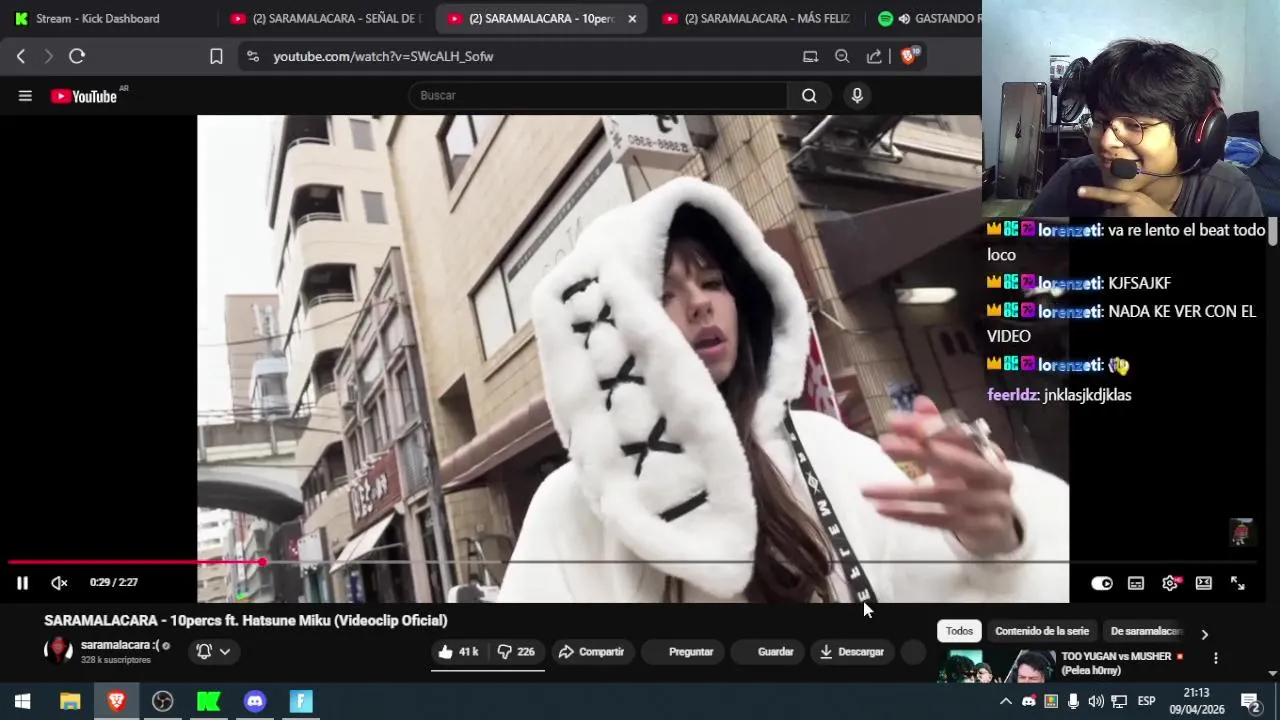1280x720 pixels.
Task: Open the tray microphone icon
Action: tap(1073, 701)
